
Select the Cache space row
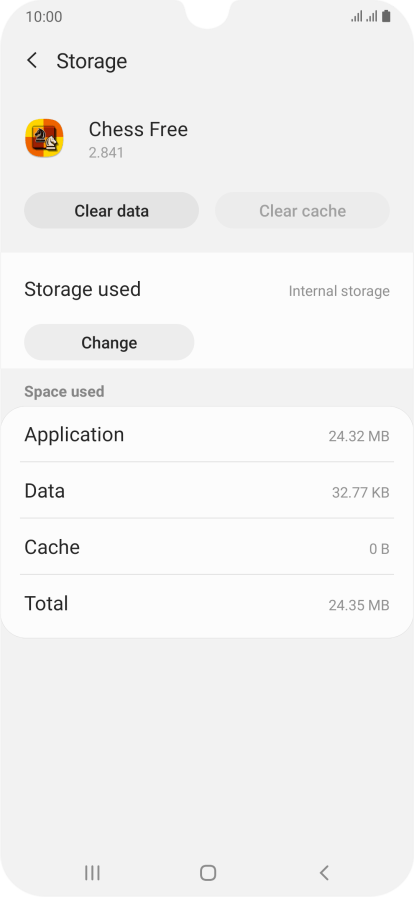(207, 547)
